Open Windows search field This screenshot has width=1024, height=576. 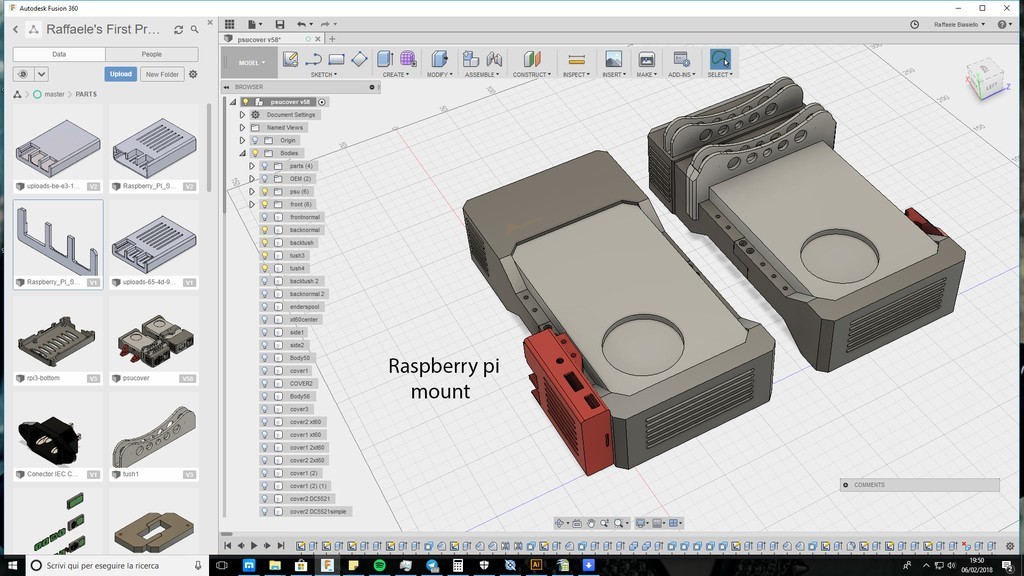pyautogui.click(x=118, y=566)
